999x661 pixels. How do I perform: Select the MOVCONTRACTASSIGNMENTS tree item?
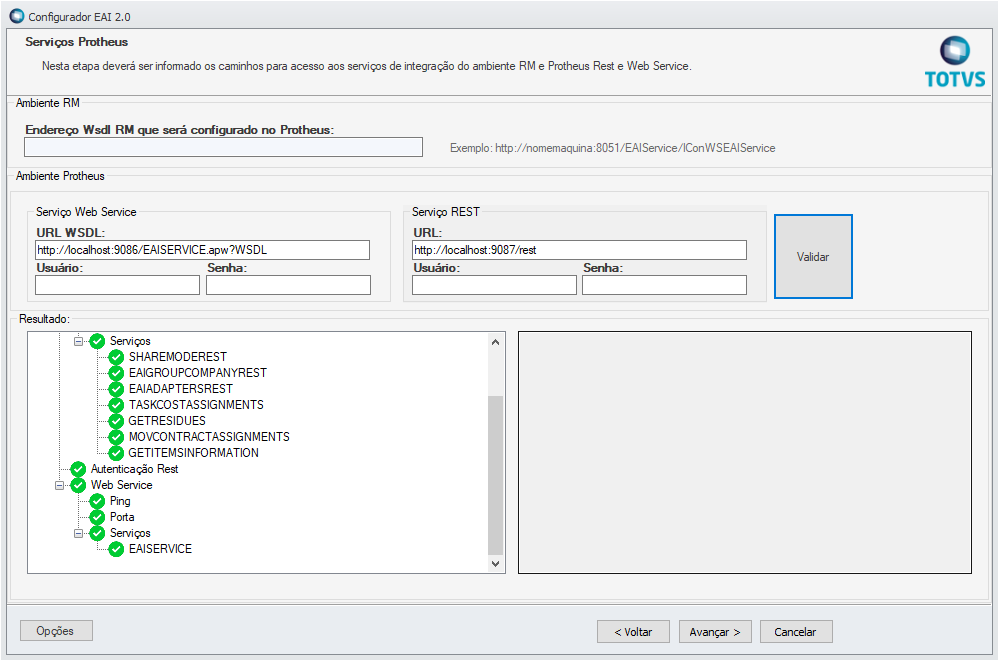point(209,437)
